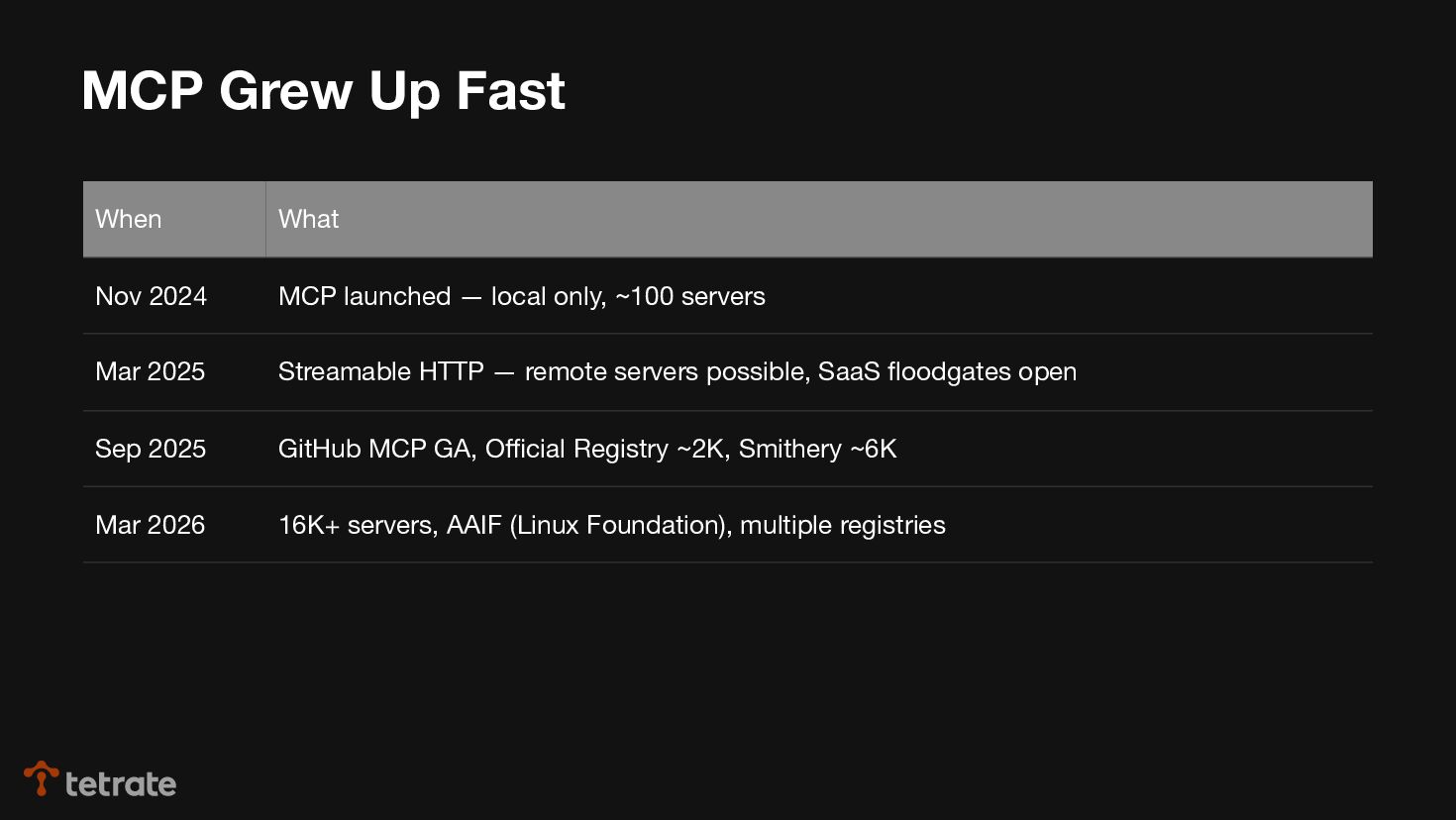Image resolution: width=1456 pixels, height=820 pixels.
Task: Click the multiple registries text
Action: point(843,525)
